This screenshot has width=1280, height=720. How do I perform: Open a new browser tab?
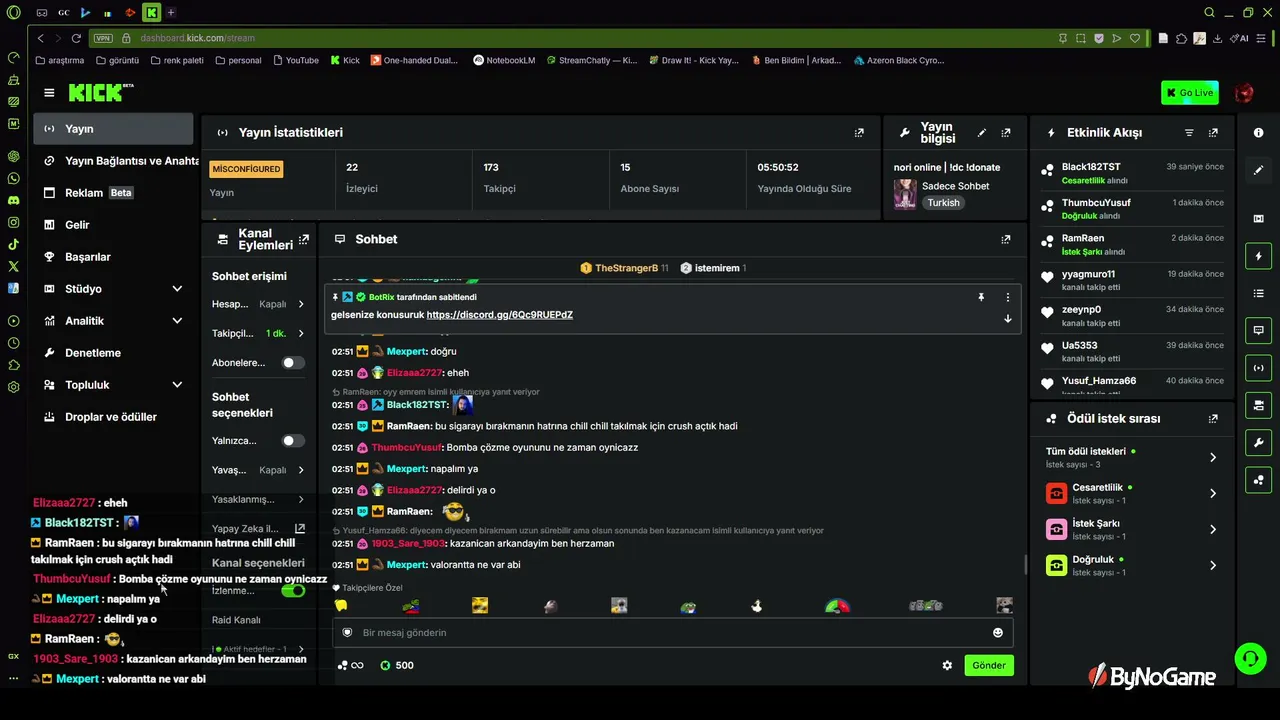[x=171, y=12]
